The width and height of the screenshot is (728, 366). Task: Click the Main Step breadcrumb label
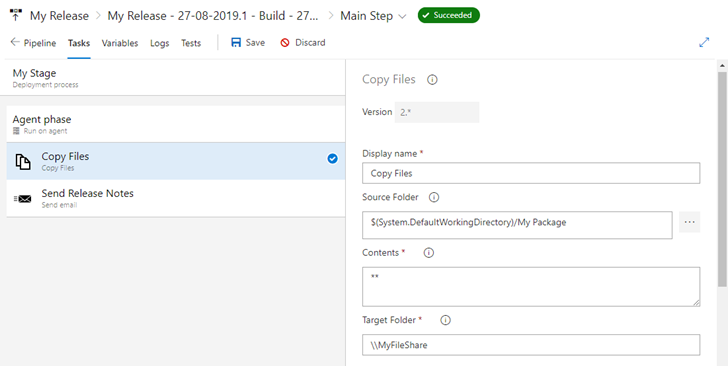click(366, 16)
